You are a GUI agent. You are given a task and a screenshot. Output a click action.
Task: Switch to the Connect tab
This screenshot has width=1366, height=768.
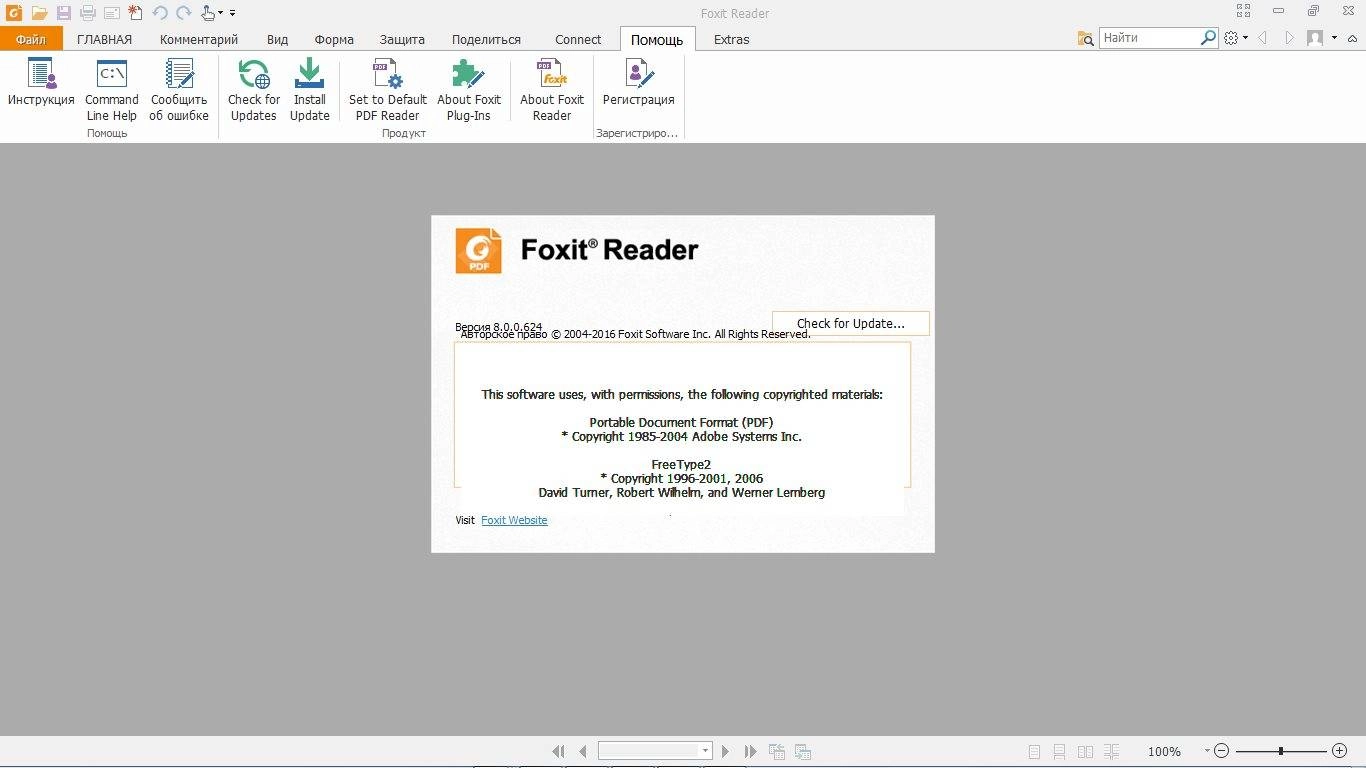pyautogui.click(x=578, y=39)
